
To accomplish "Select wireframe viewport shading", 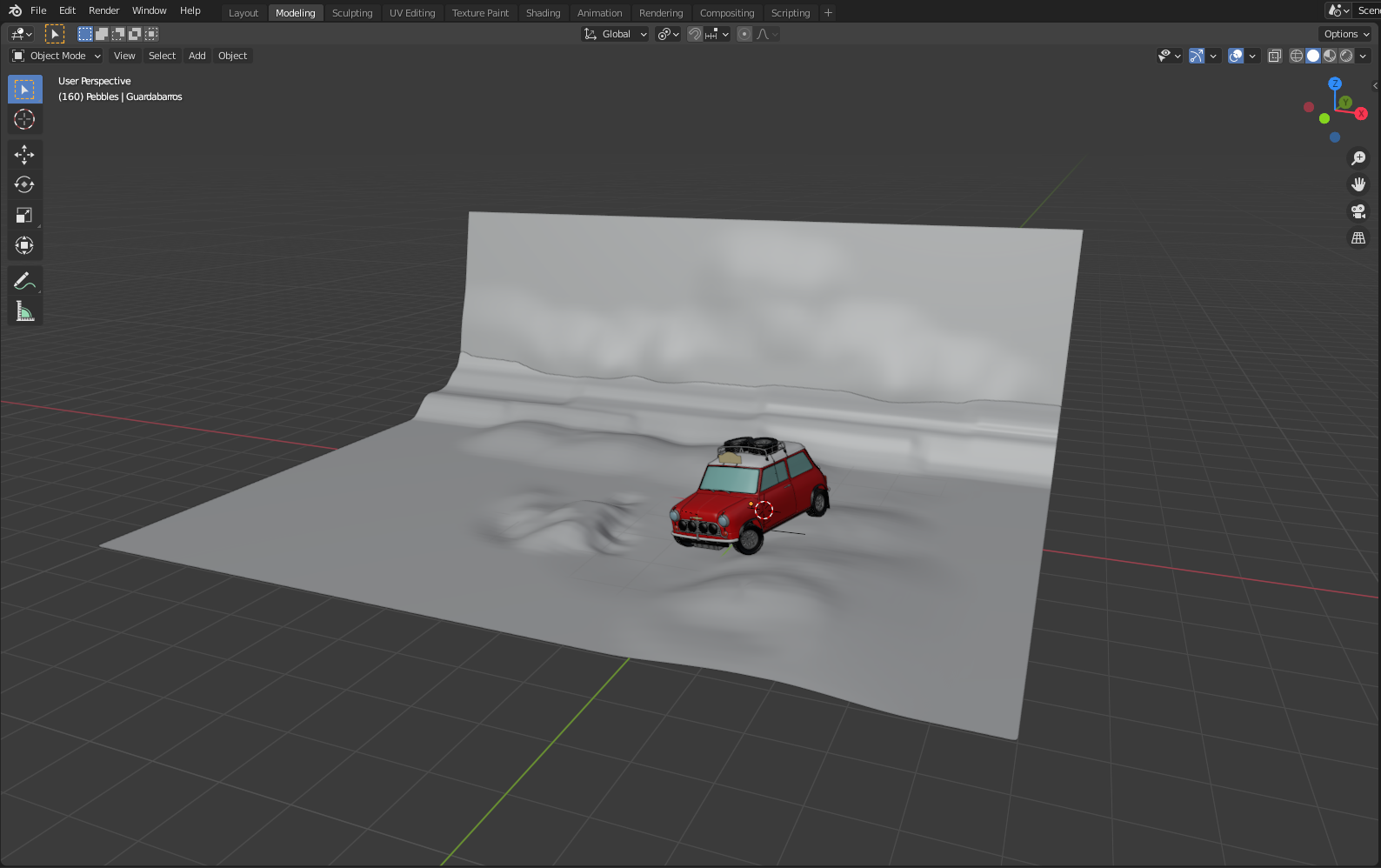I will (1297, 56).
